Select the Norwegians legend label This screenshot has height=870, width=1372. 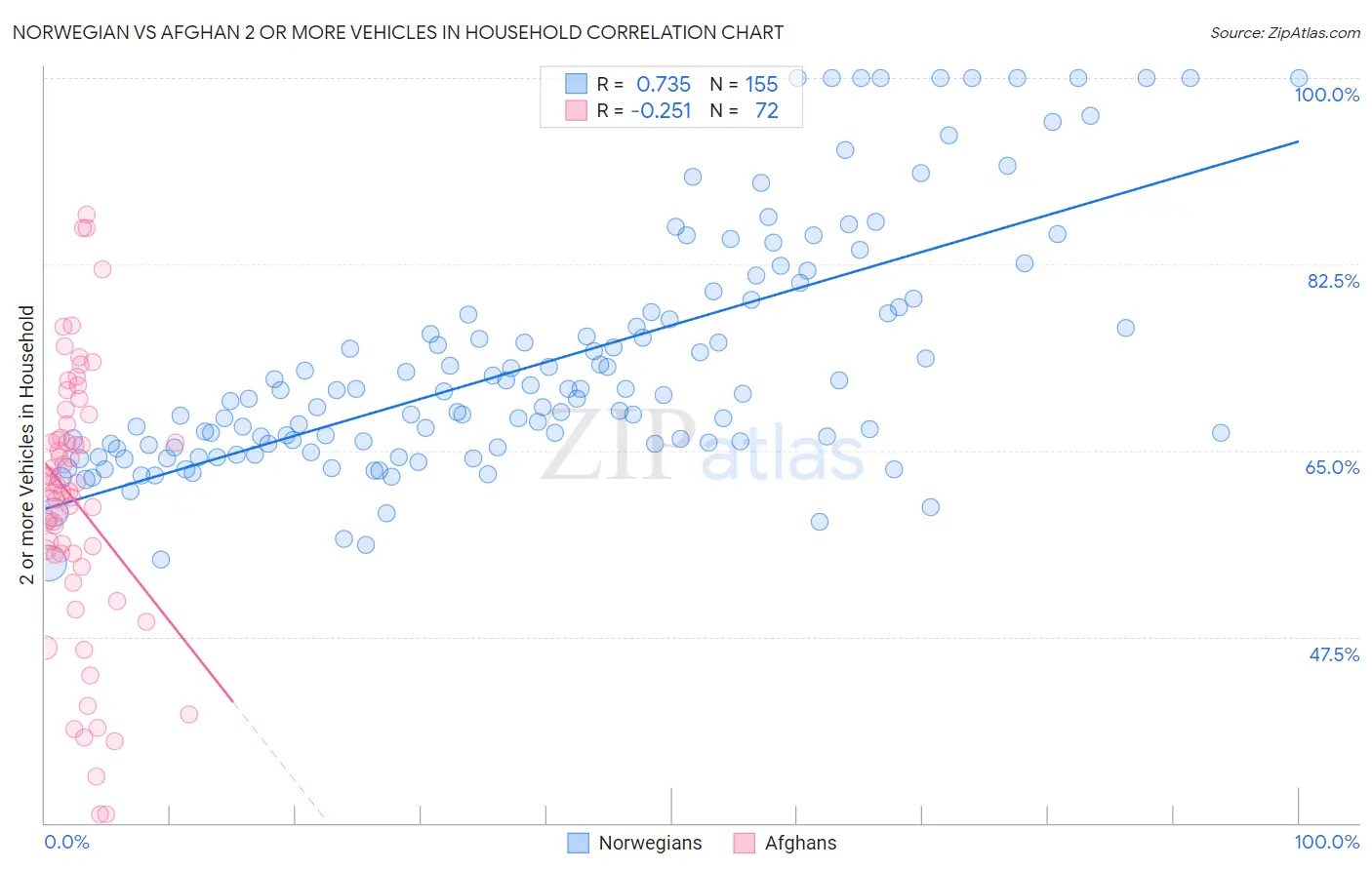pos(650,843)
